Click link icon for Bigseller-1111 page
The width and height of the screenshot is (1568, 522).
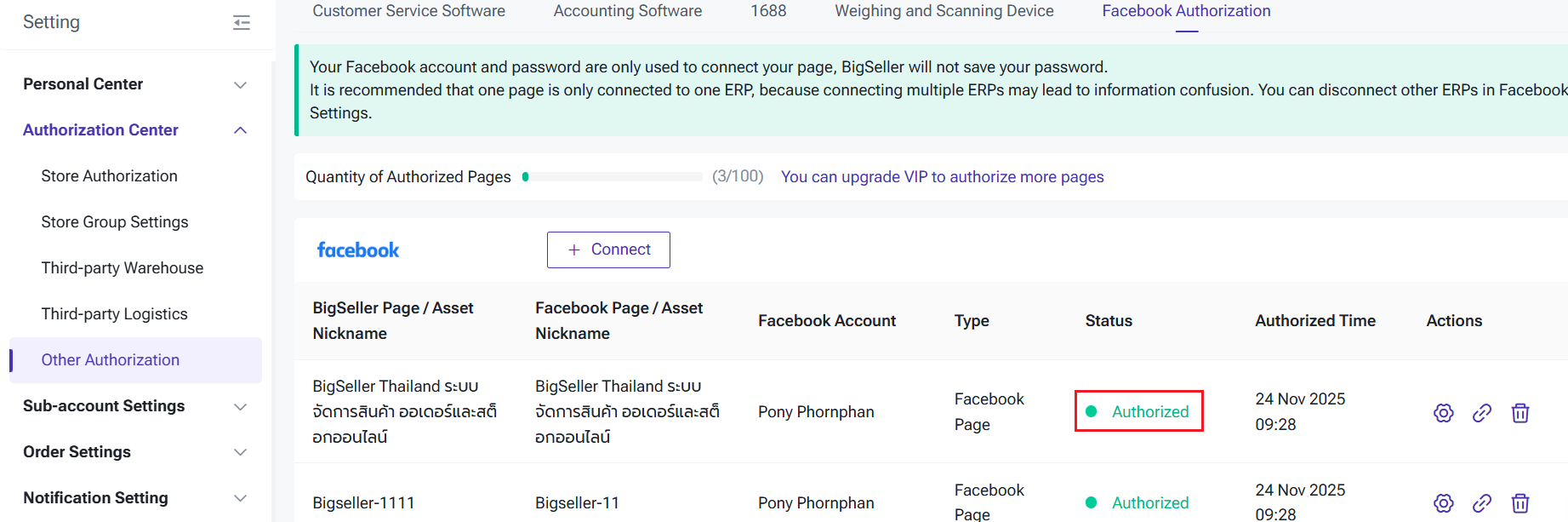1482,503
